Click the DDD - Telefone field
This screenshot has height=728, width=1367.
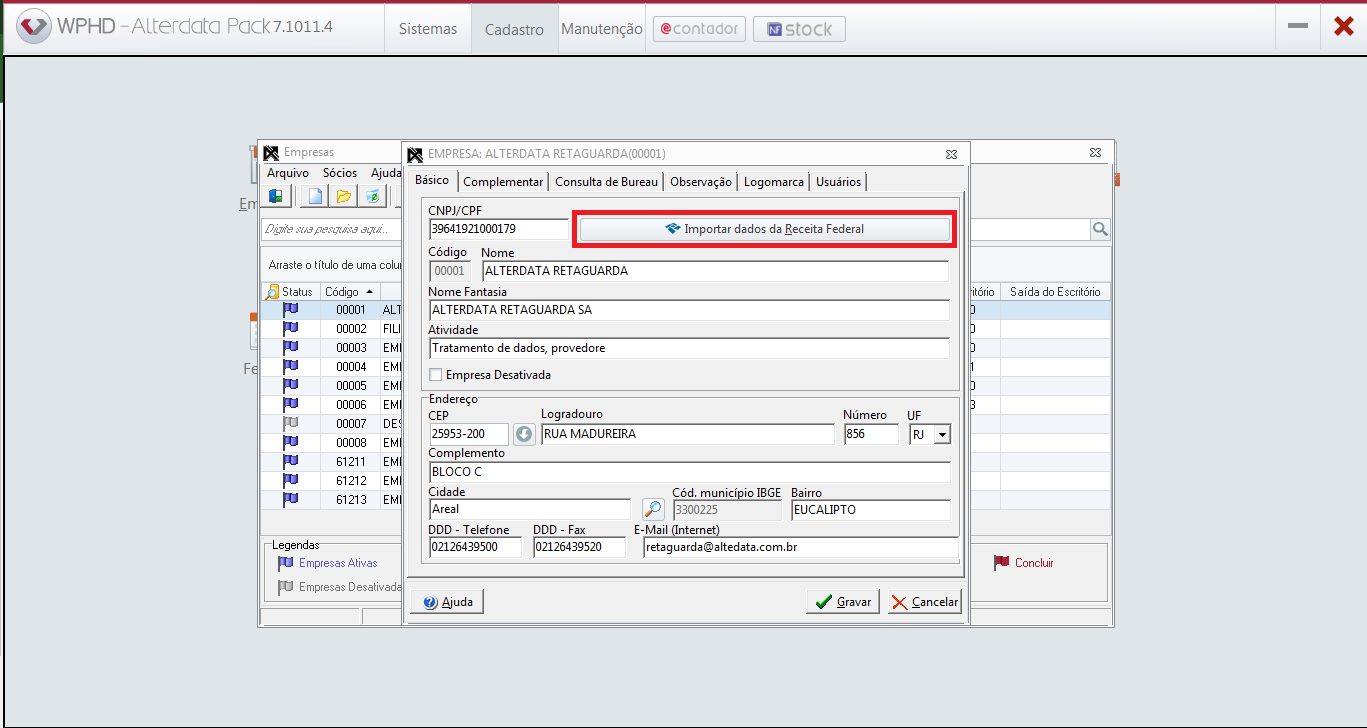tap(475, 548)
